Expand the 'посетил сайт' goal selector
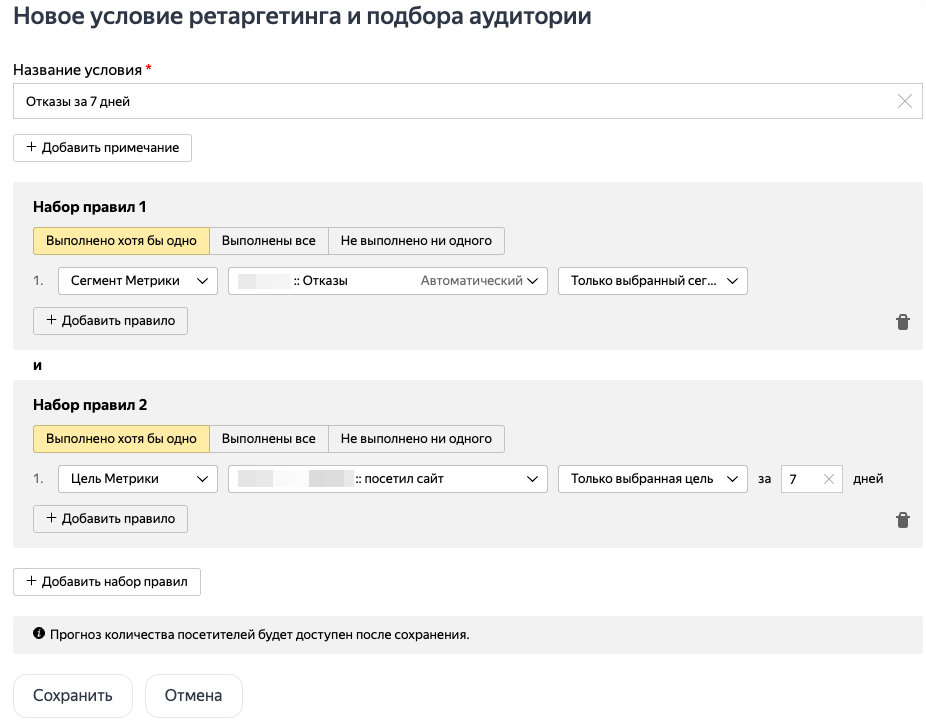The image size is (926, 724). [x=387, y=480]
